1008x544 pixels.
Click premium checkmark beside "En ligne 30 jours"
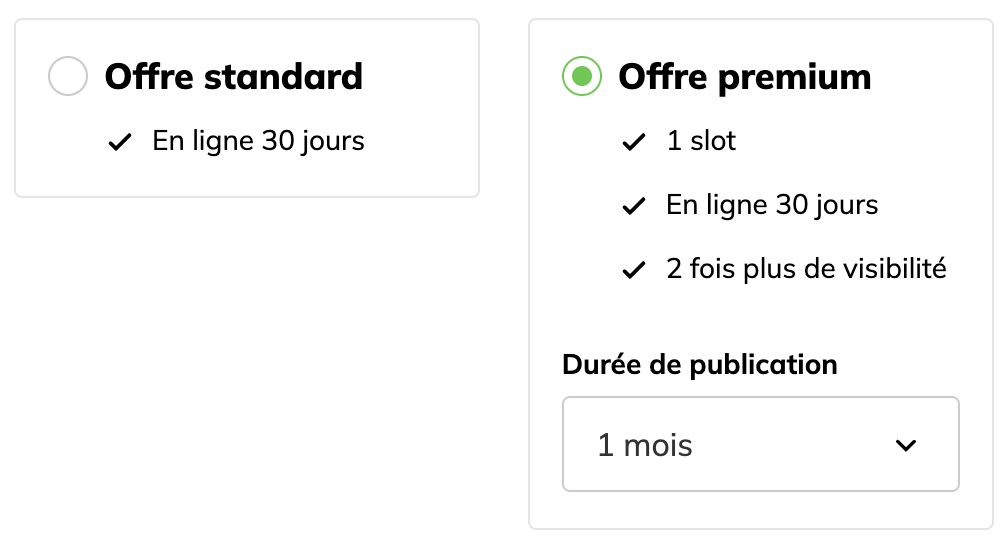pyautogui.click(x=633, y=207)
